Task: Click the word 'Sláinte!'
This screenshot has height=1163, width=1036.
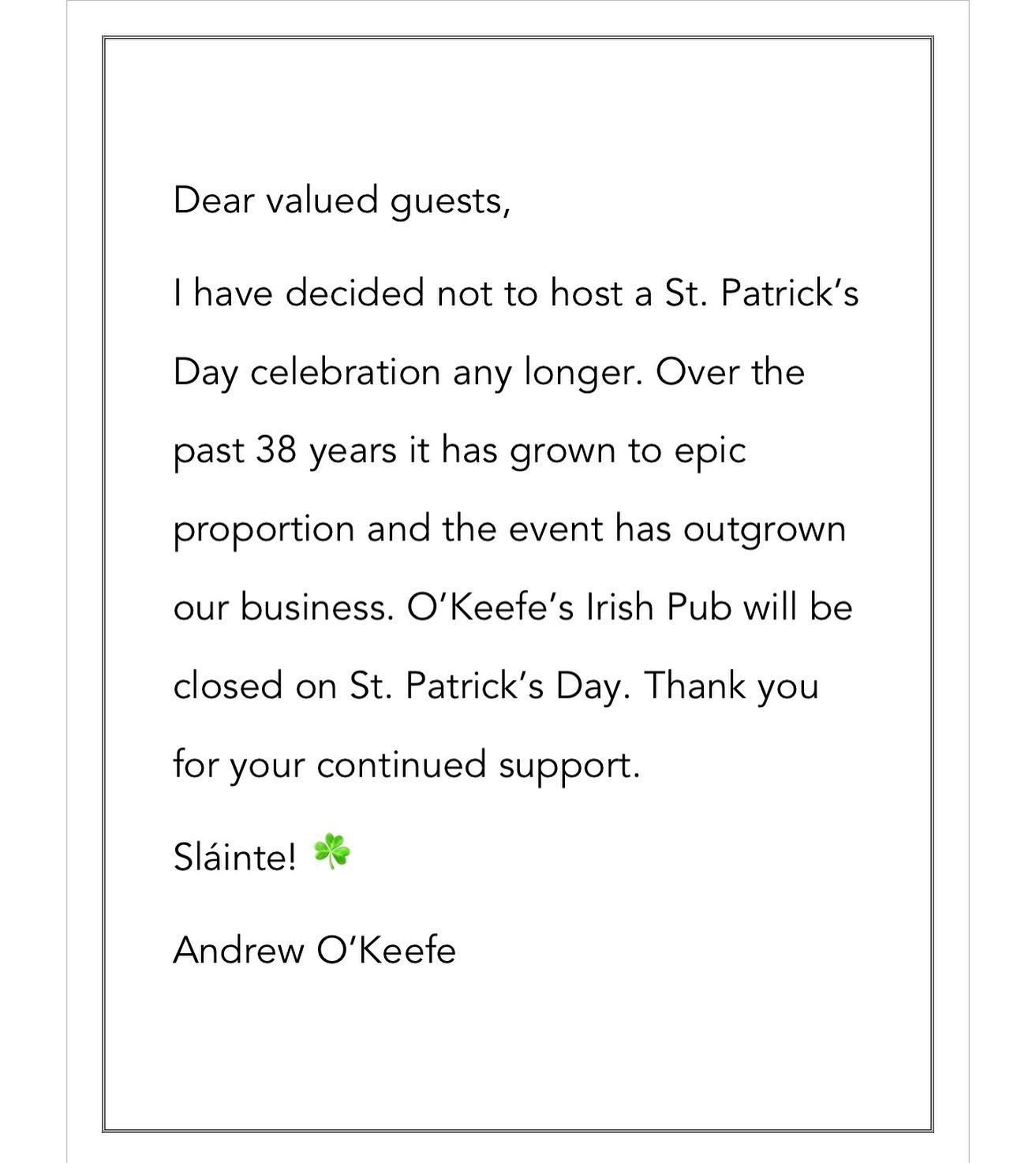Action: pyautogui.click(x=235, y=857)
